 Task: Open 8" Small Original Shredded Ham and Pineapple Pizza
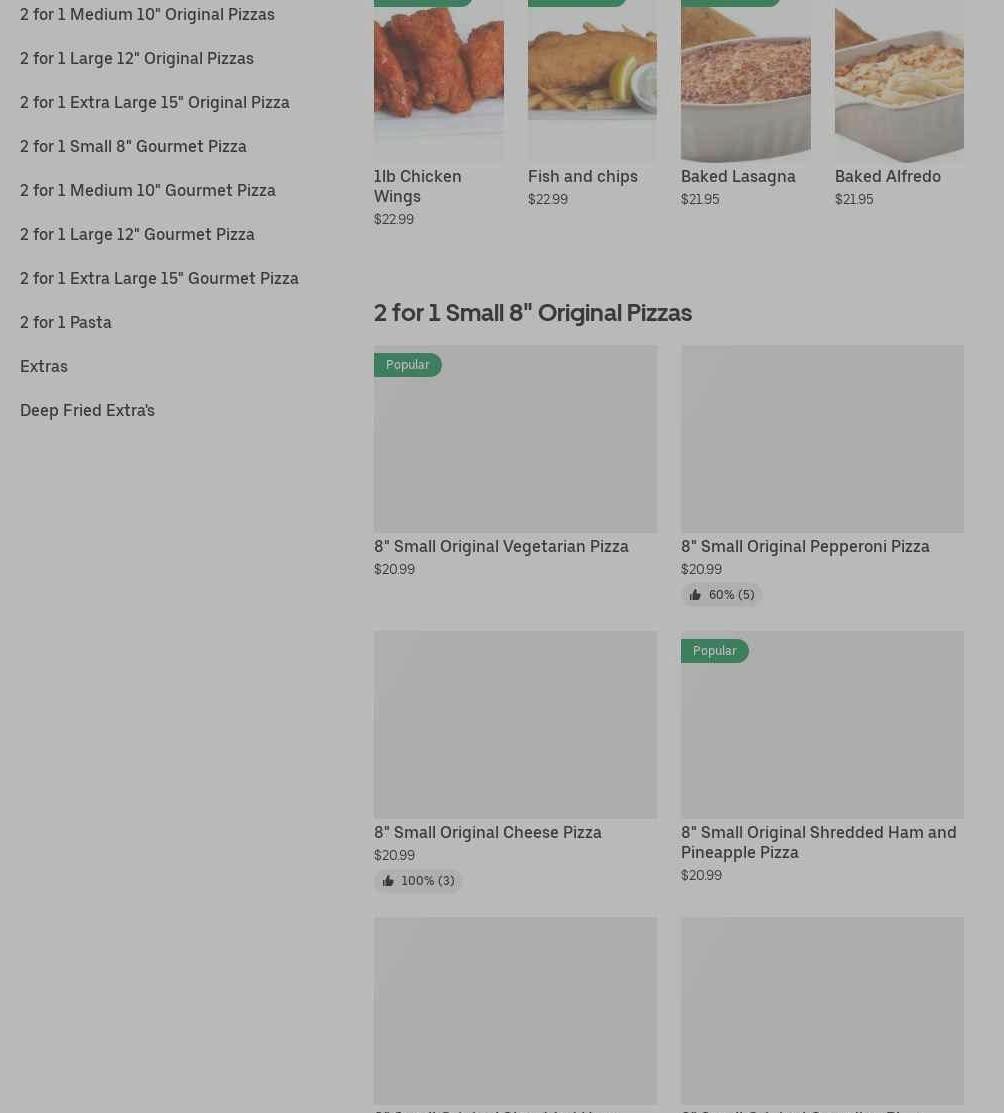coord(818,842)
